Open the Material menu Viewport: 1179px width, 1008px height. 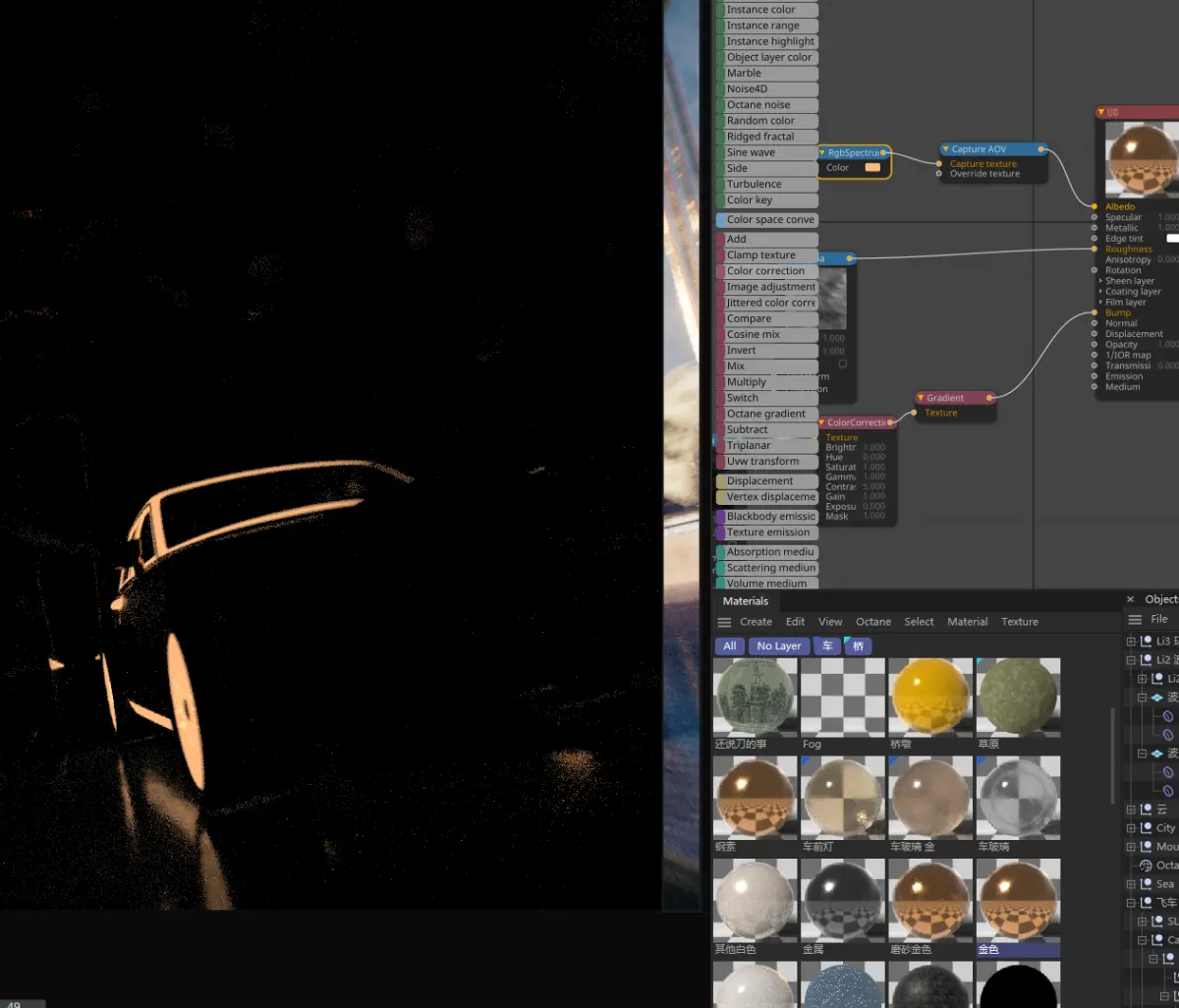coord(968,622)
